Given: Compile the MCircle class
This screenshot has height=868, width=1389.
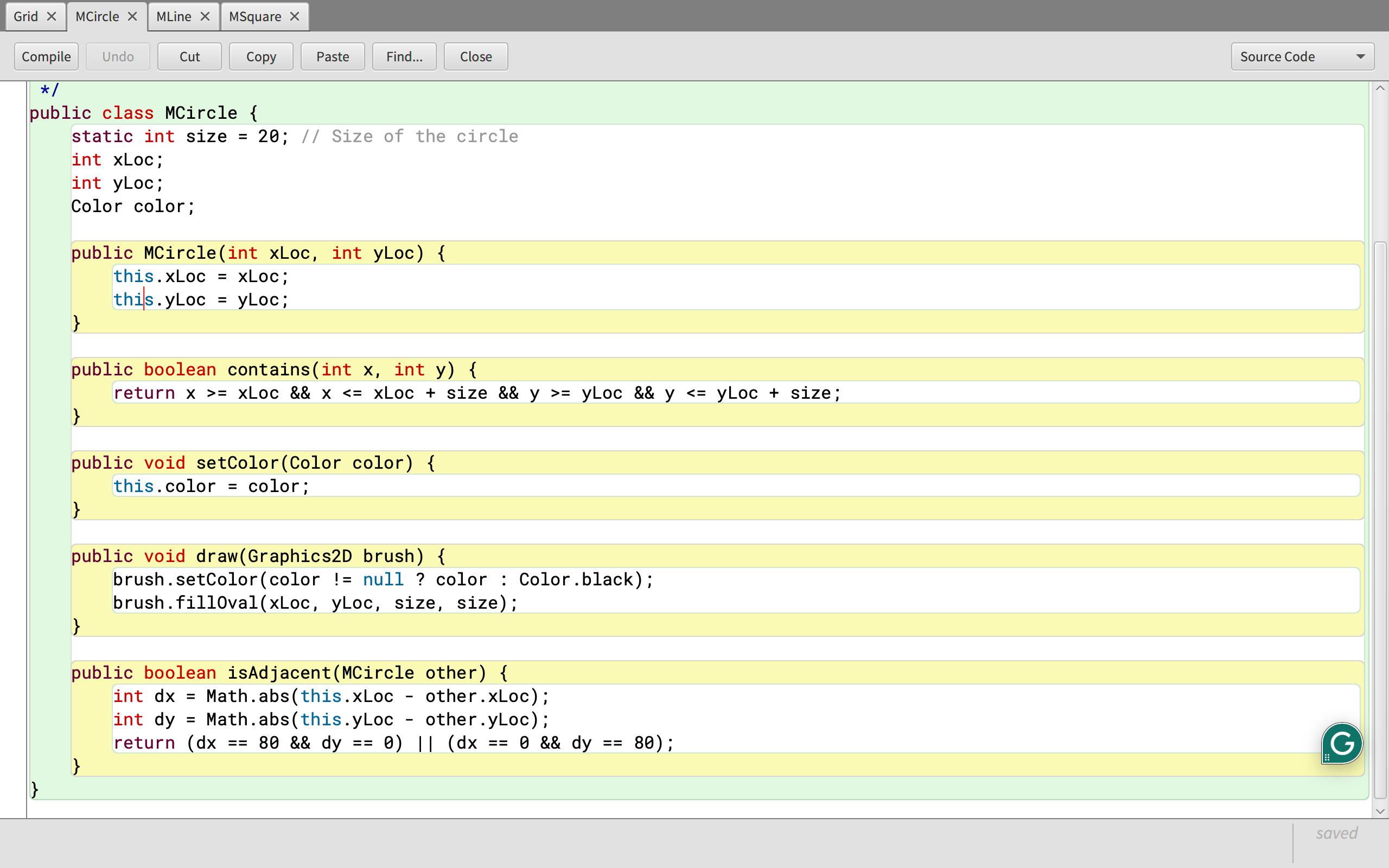Looking at the screenshot, I should pos(46,56).
